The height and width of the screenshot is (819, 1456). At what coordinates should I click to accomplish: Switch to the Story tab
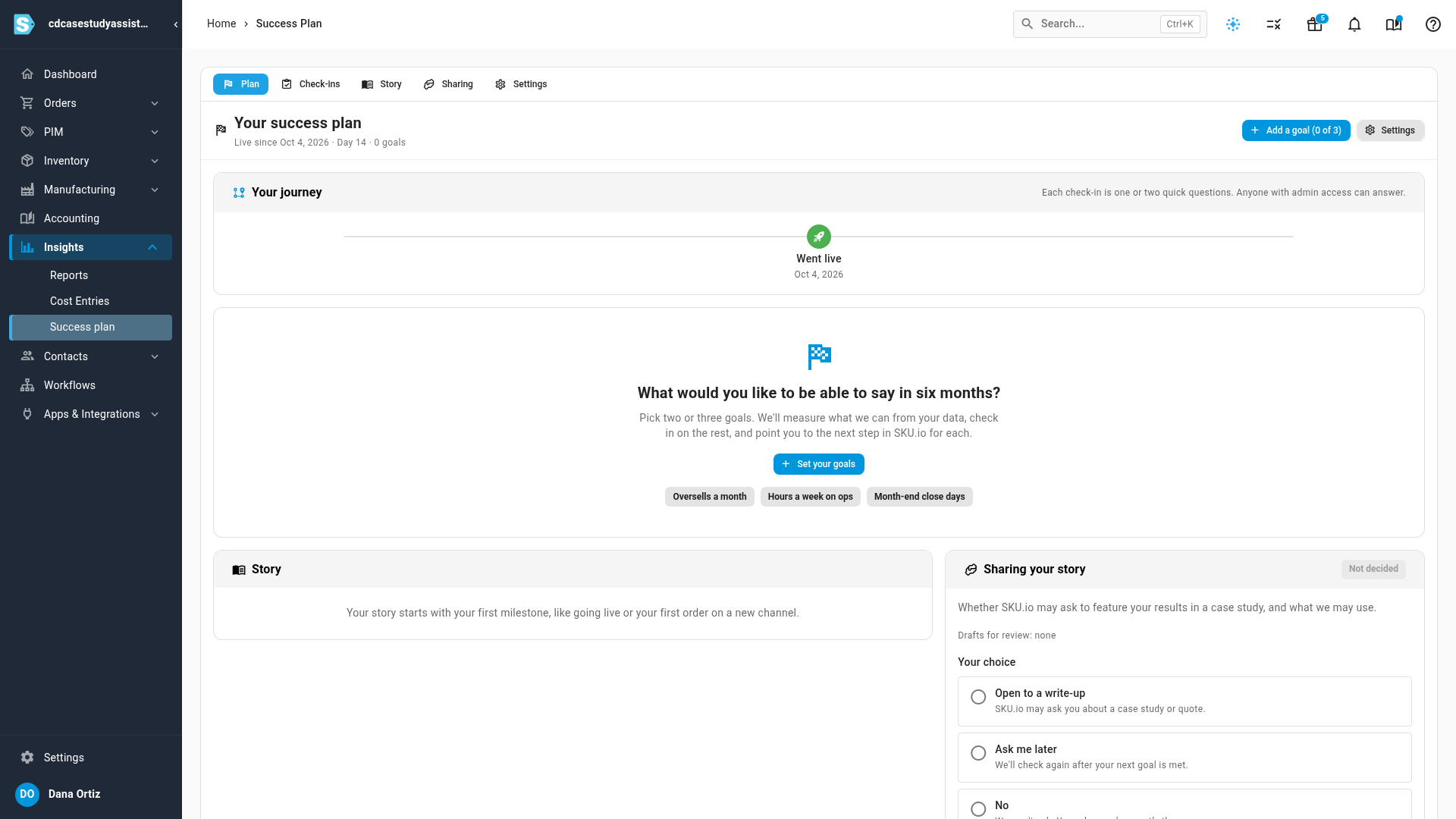pyautogui.click(x=382, y=84)
